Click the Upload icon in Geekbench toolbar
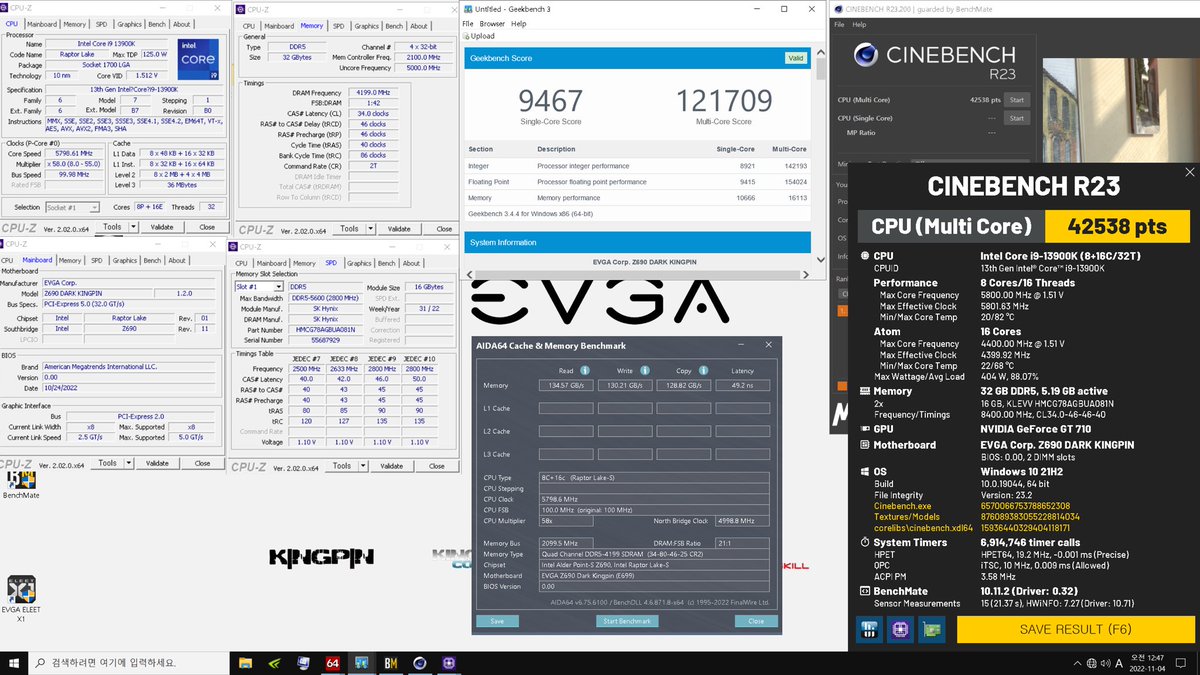 point(481,36)
